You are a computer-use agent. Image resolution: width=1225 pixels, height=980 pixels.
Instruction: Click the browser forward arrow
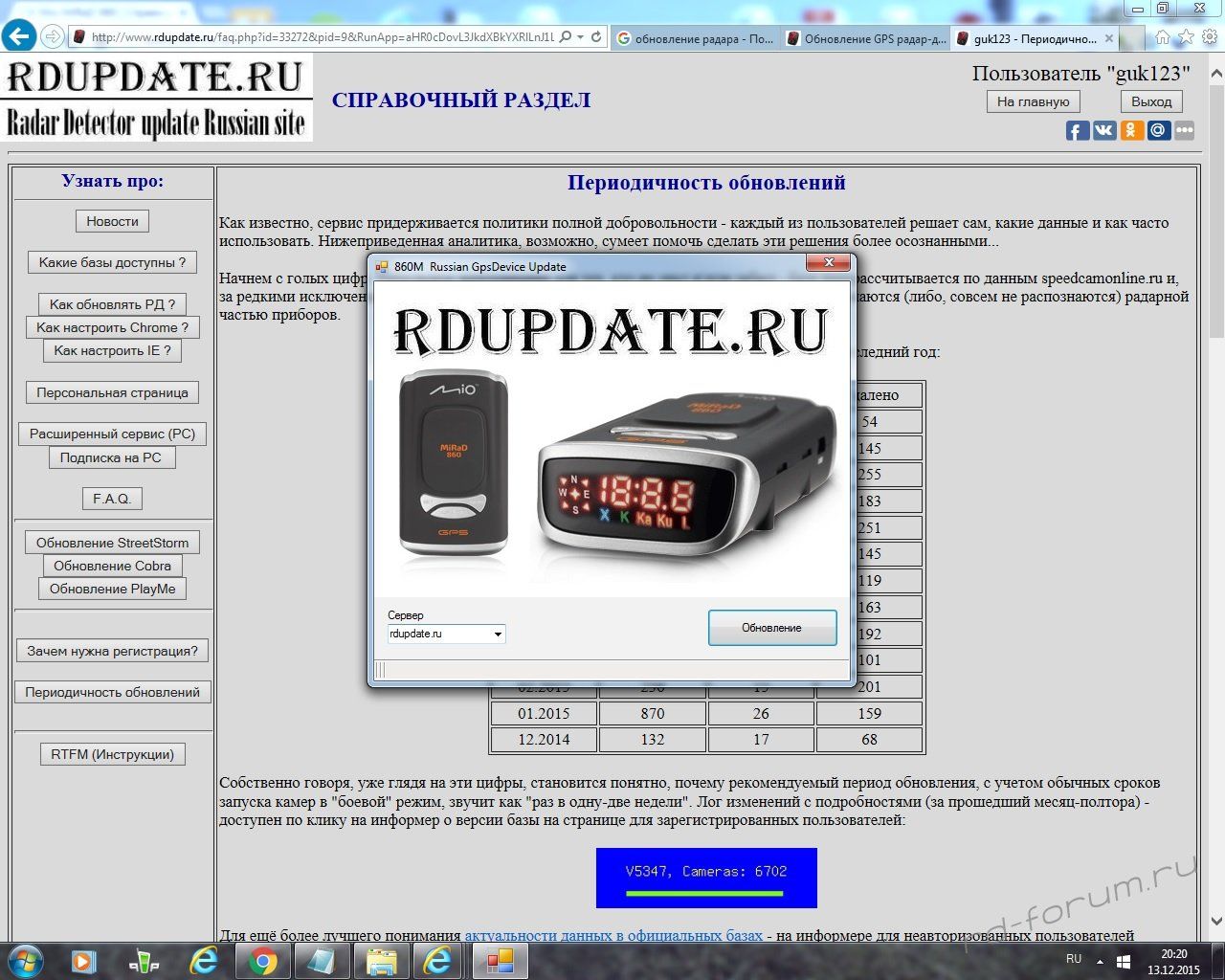pyautogui.click(x=53, y=37)
